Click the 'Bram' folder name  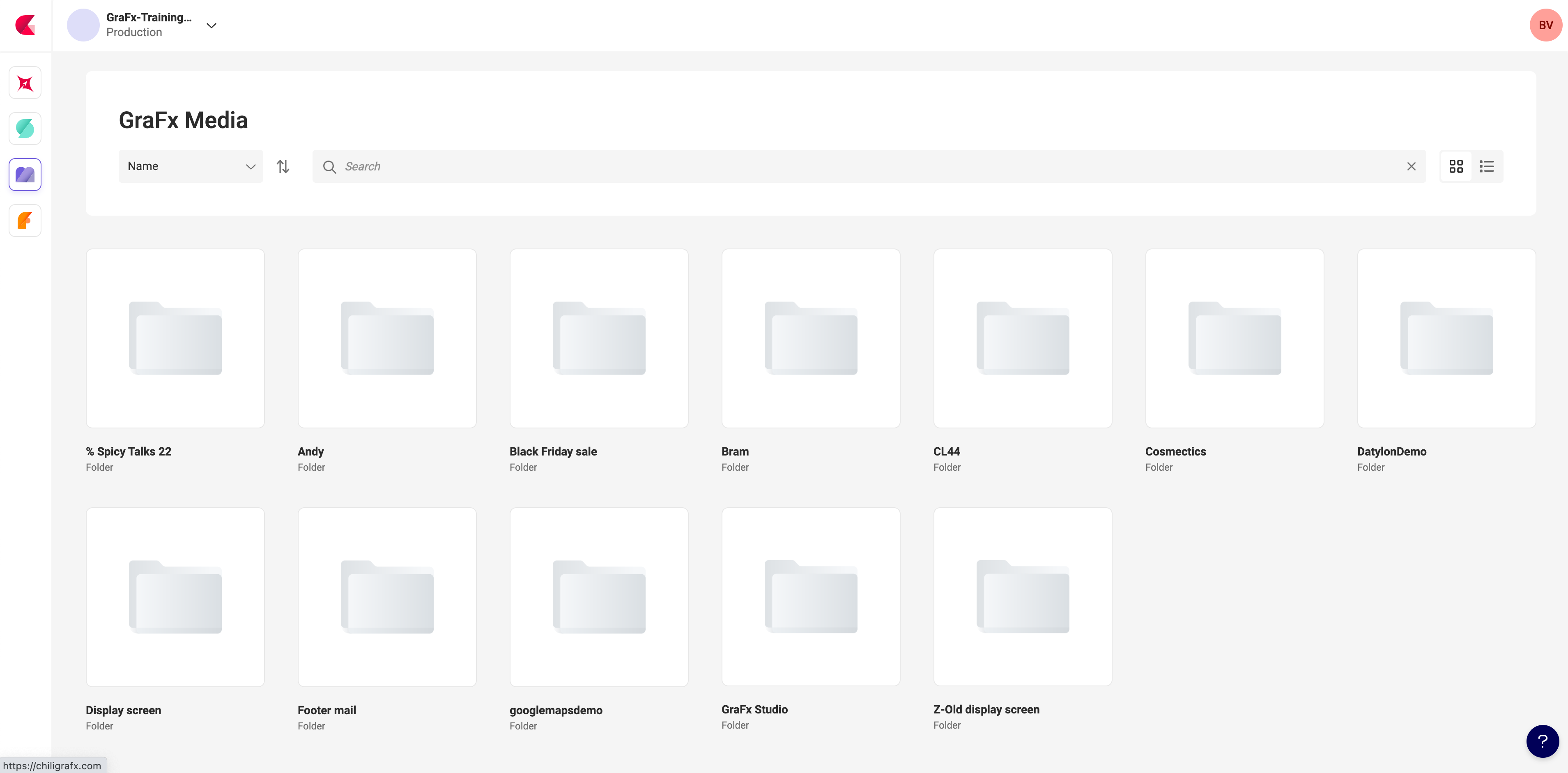point(735,452)
